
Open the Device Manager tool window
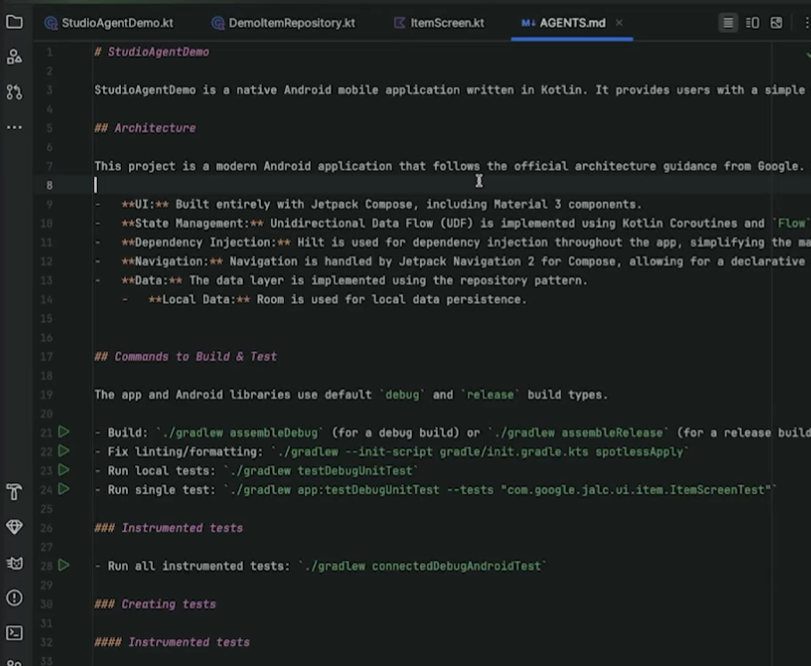click(14, 562)
